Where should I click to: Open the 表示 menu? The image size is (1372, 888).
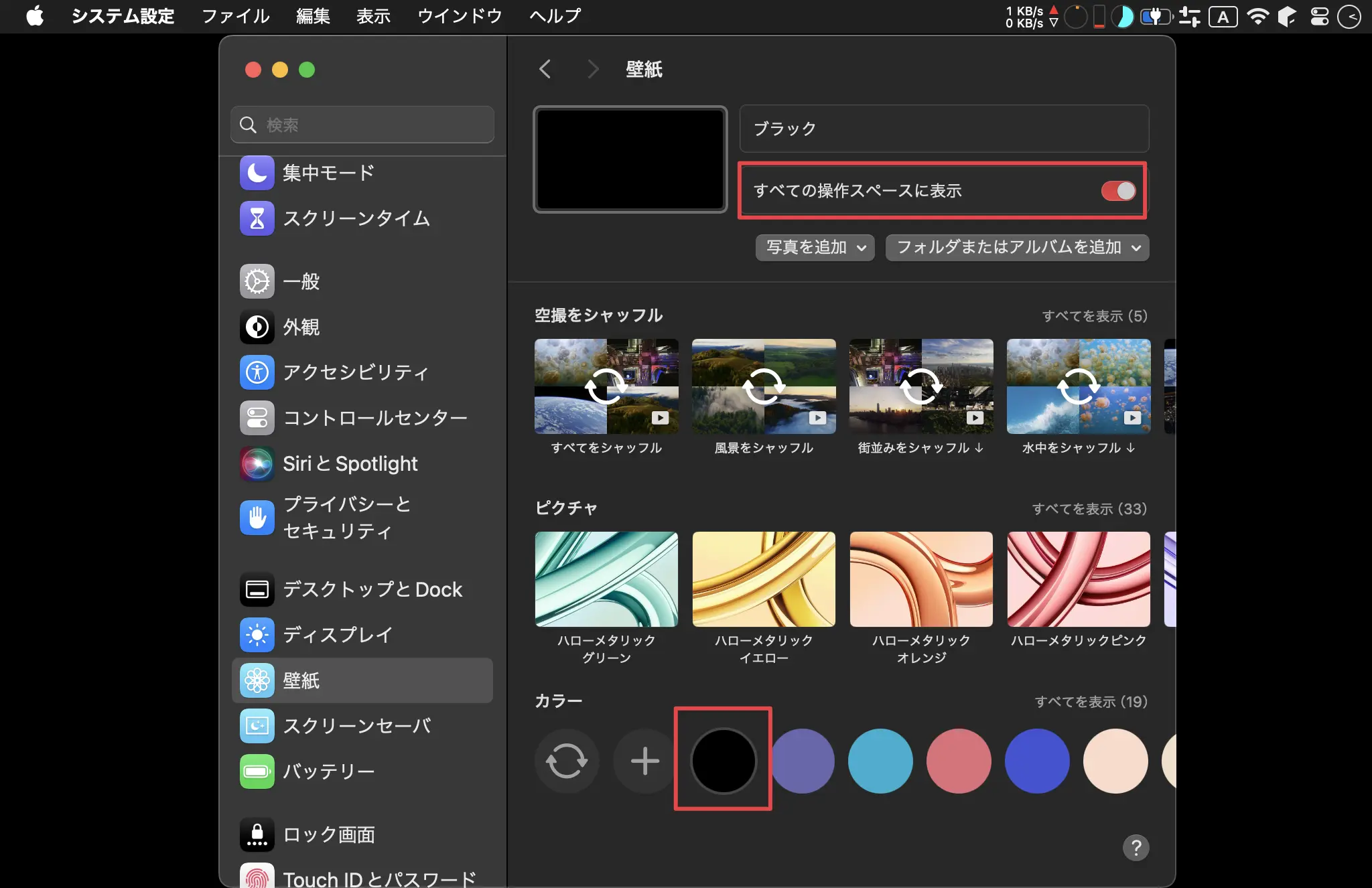click(x=373, y=16)
